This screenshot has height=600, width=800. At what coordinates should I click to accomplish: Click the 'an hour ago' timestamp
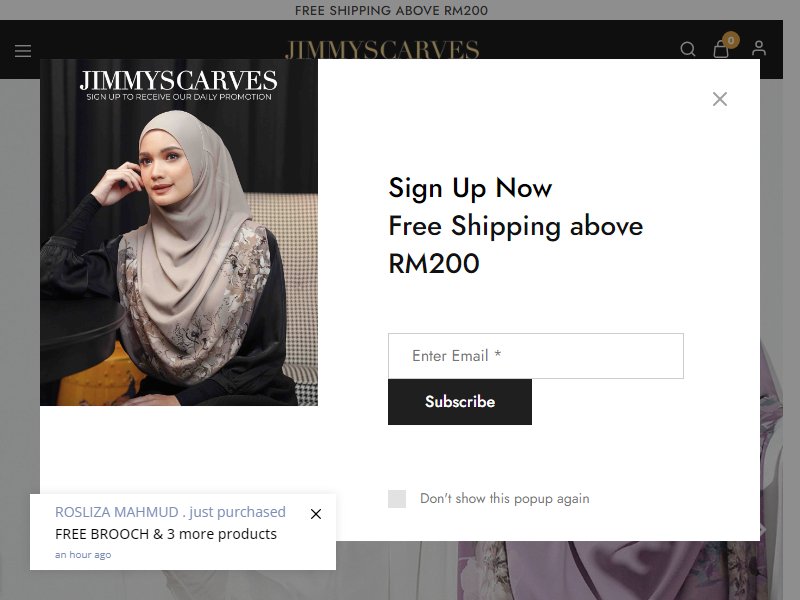click(x=83, y=555)
